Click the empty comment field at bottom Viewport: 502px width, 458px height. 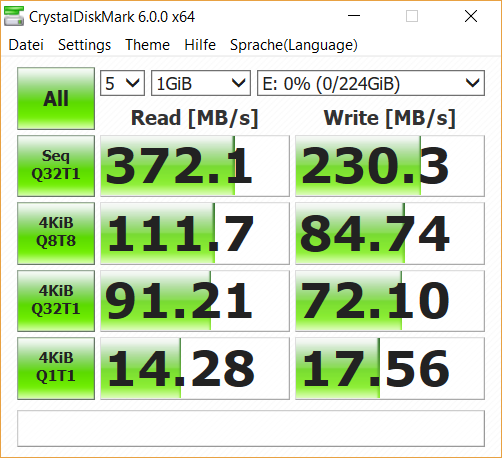251,429
